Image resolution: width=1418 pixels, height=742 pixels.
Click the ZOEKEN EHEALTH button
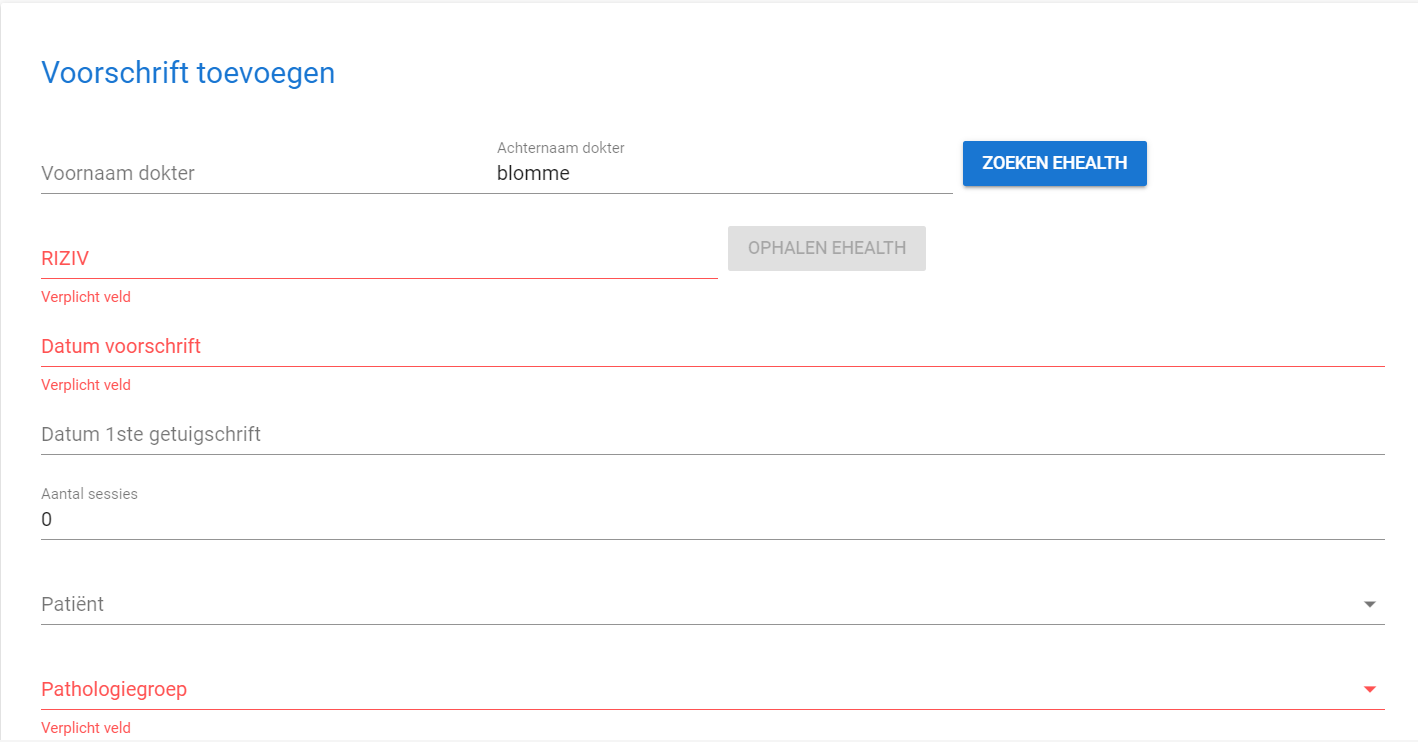click(x=1054, y=163)
